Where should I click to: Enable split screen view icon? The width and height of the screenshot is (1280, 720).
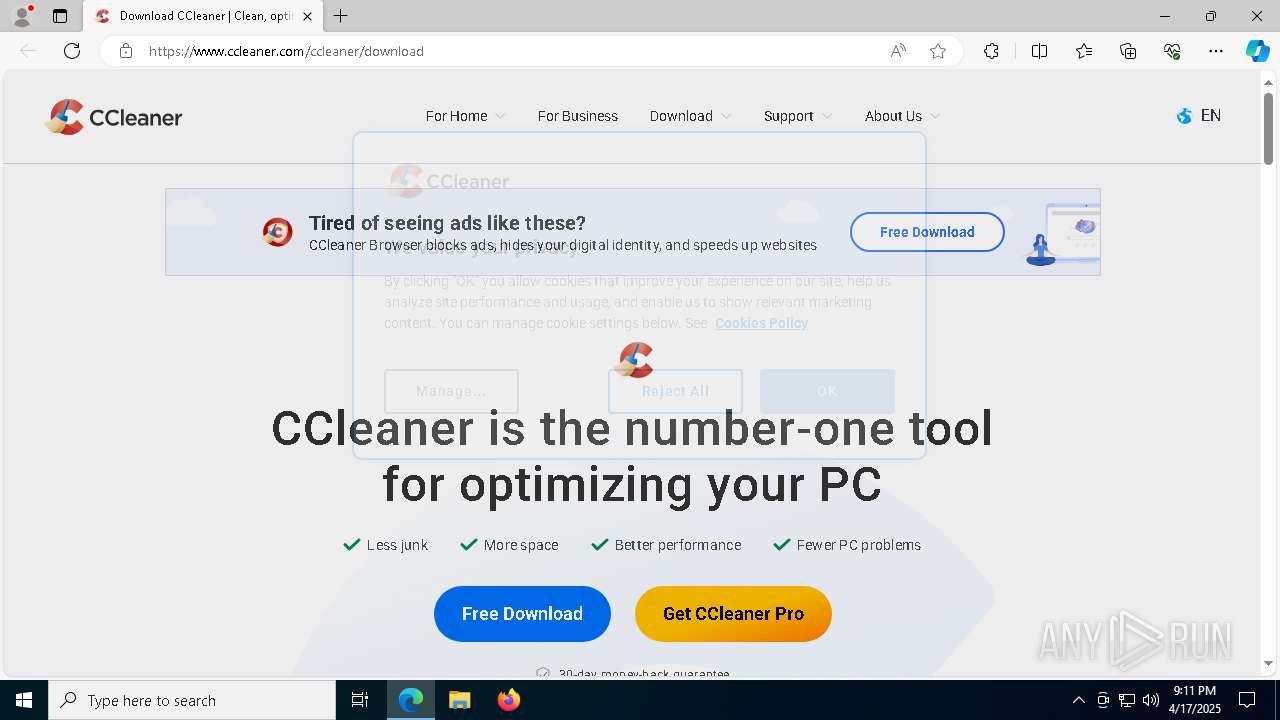[x=1039, y=51]
